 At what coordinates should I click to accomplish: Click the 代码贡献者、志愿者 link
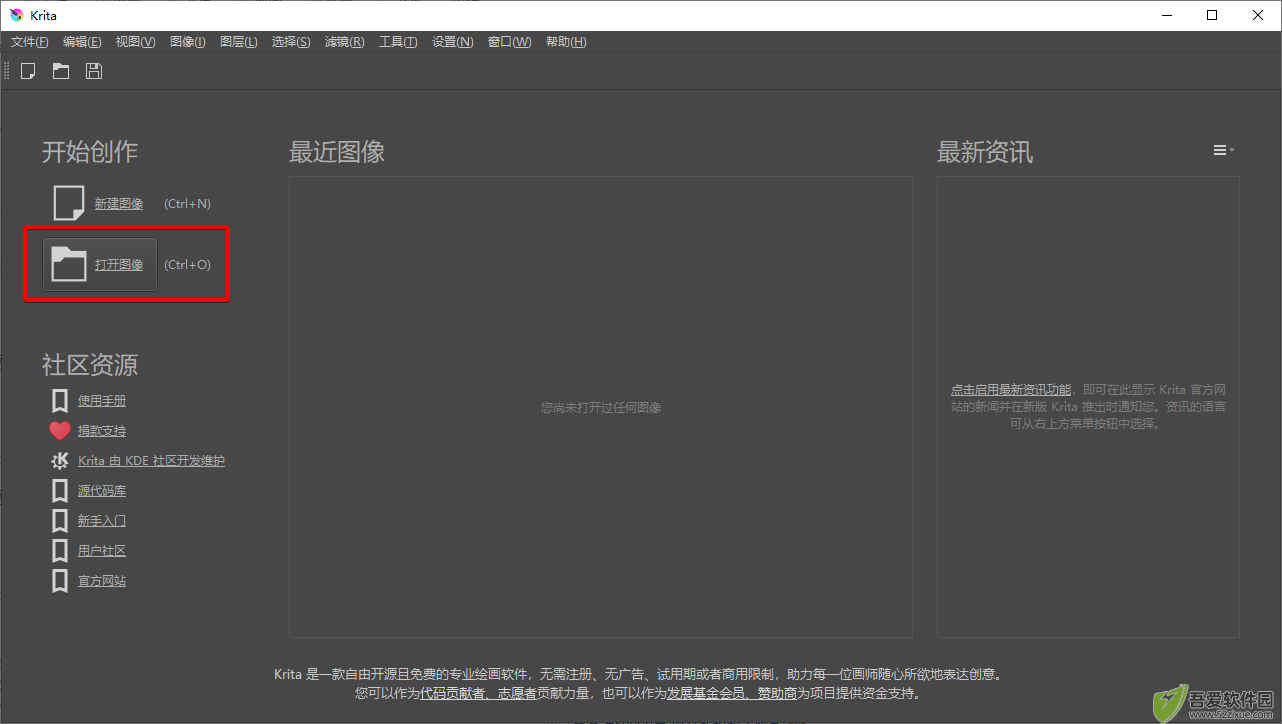click(x=478, y=693)
